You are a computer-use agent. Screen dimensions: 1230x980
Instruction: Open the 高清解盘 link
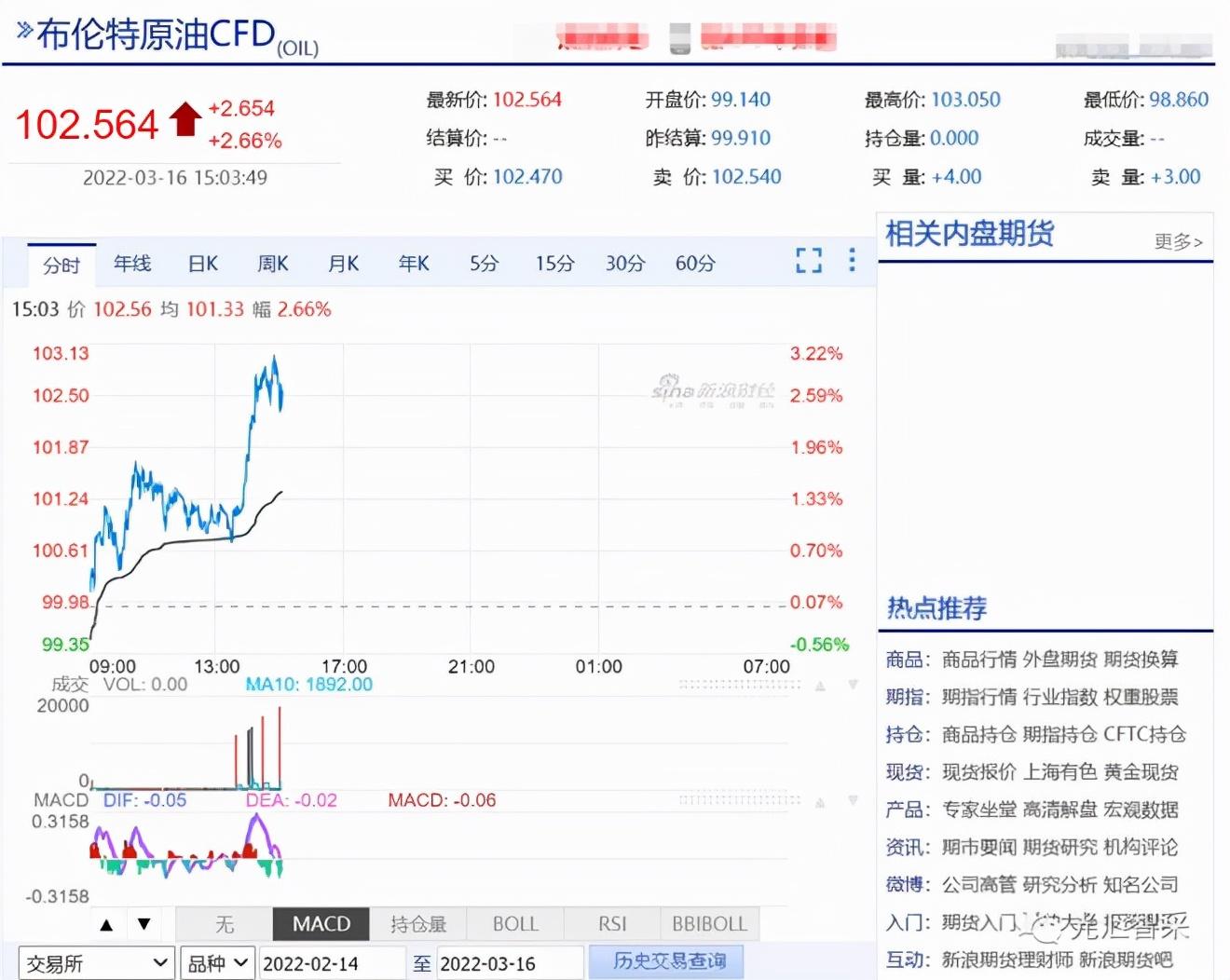click(1060, 810)
